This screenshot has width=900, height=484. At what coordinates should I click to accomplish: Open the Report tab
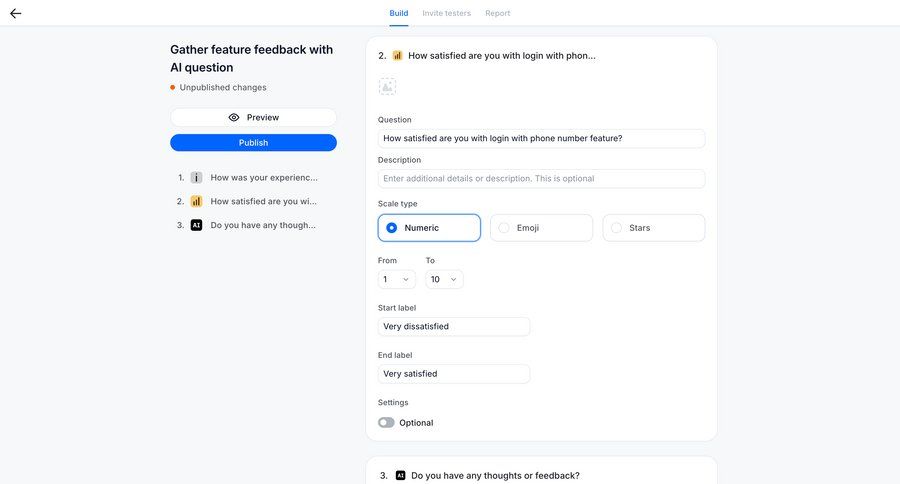click(x=497, y=13)
